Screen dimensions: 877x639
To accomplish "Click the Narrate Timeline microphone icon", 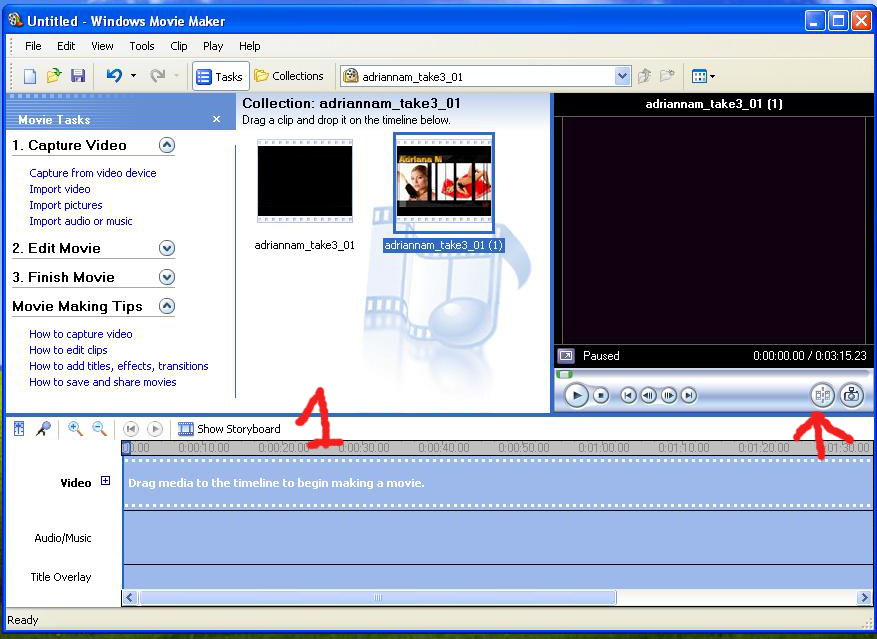I will [x=43, y=429].
